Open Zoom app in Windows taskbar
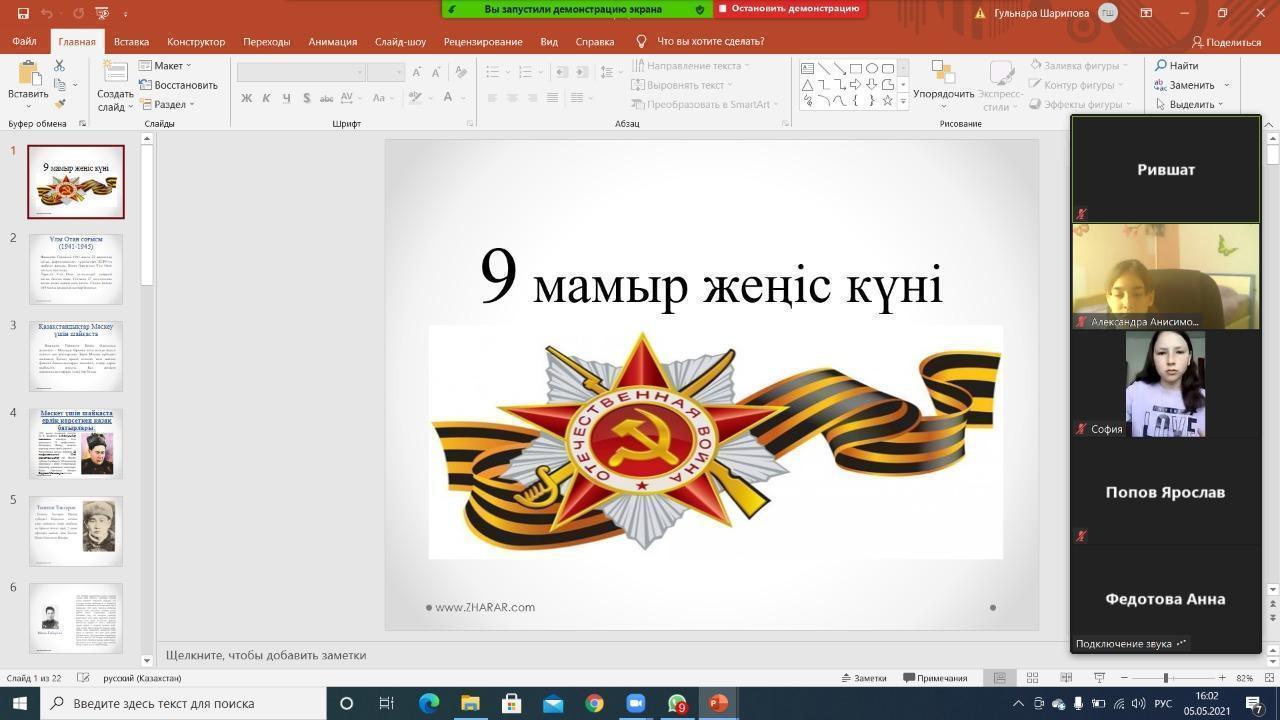The height and width of the screenshot is (720, 1280). 635,703
